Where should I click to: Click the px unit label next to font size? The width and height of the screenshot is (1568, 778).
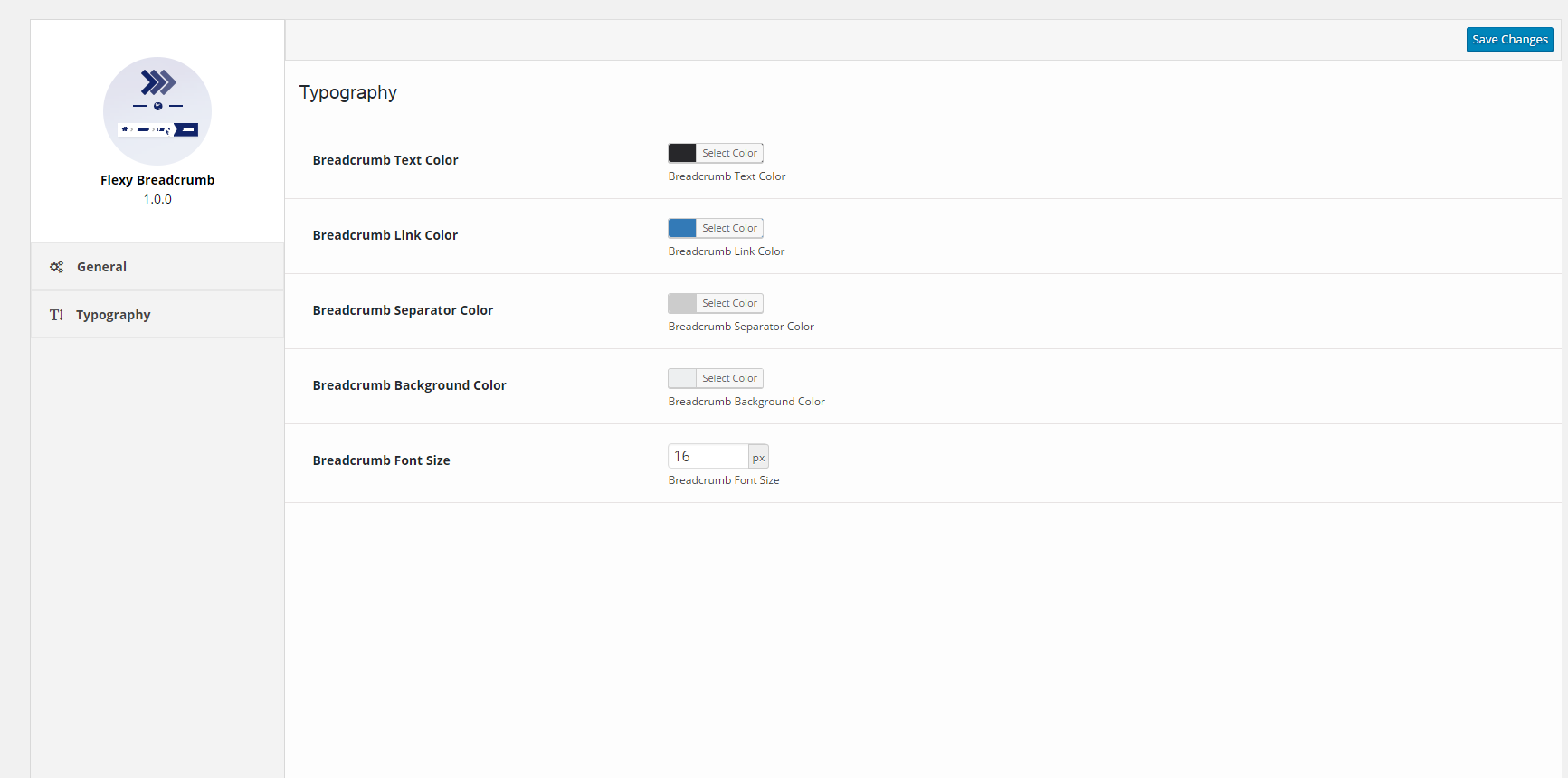click(x=758, y=457)
